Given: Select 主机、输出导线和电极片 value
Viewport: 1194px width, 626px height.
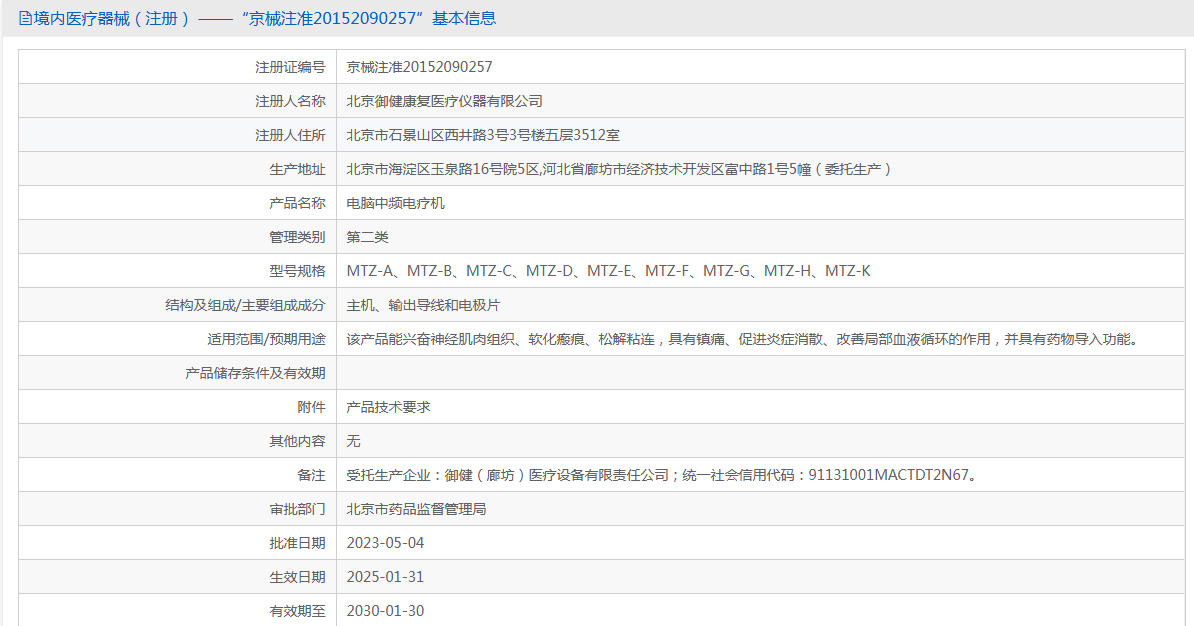Looking at the screenshot, I should (423, 305).
